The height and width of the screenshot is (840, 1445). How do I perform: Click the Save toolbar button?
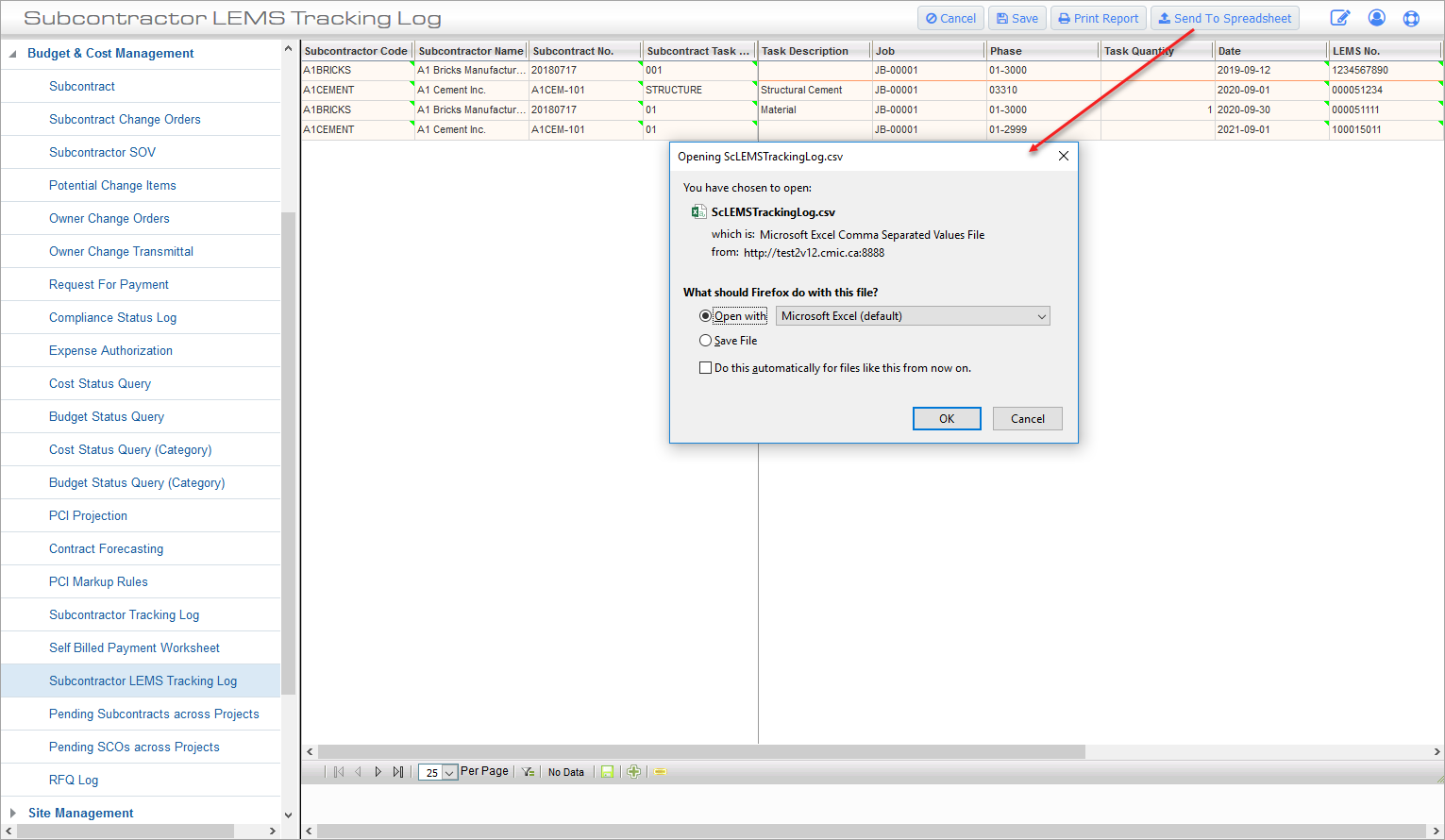pyautogui.click(x=1017, y=18)
